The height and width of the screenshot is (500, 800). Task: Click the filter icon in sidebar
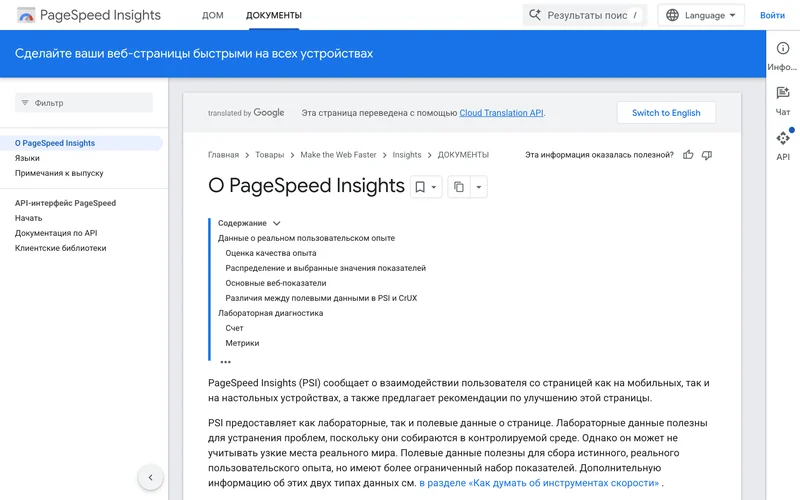(x=24, y=103)
